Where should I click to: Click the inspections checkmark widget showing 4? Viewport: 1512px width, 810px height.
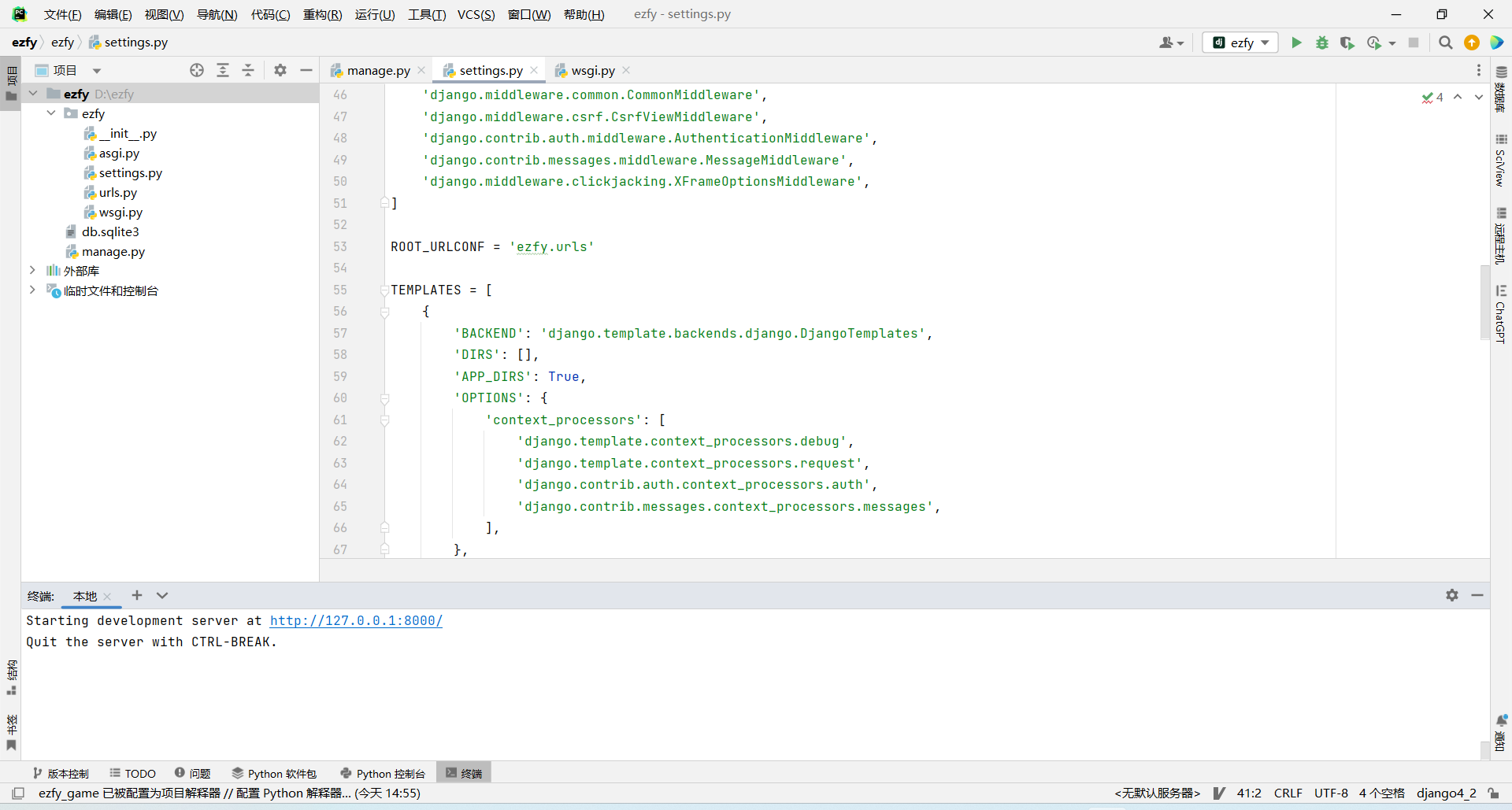[1432, 97]
